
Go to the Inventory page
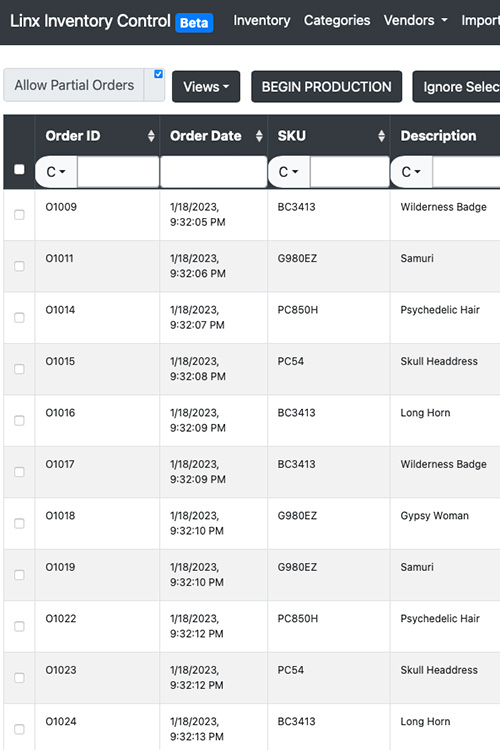[x=262, y=21]
